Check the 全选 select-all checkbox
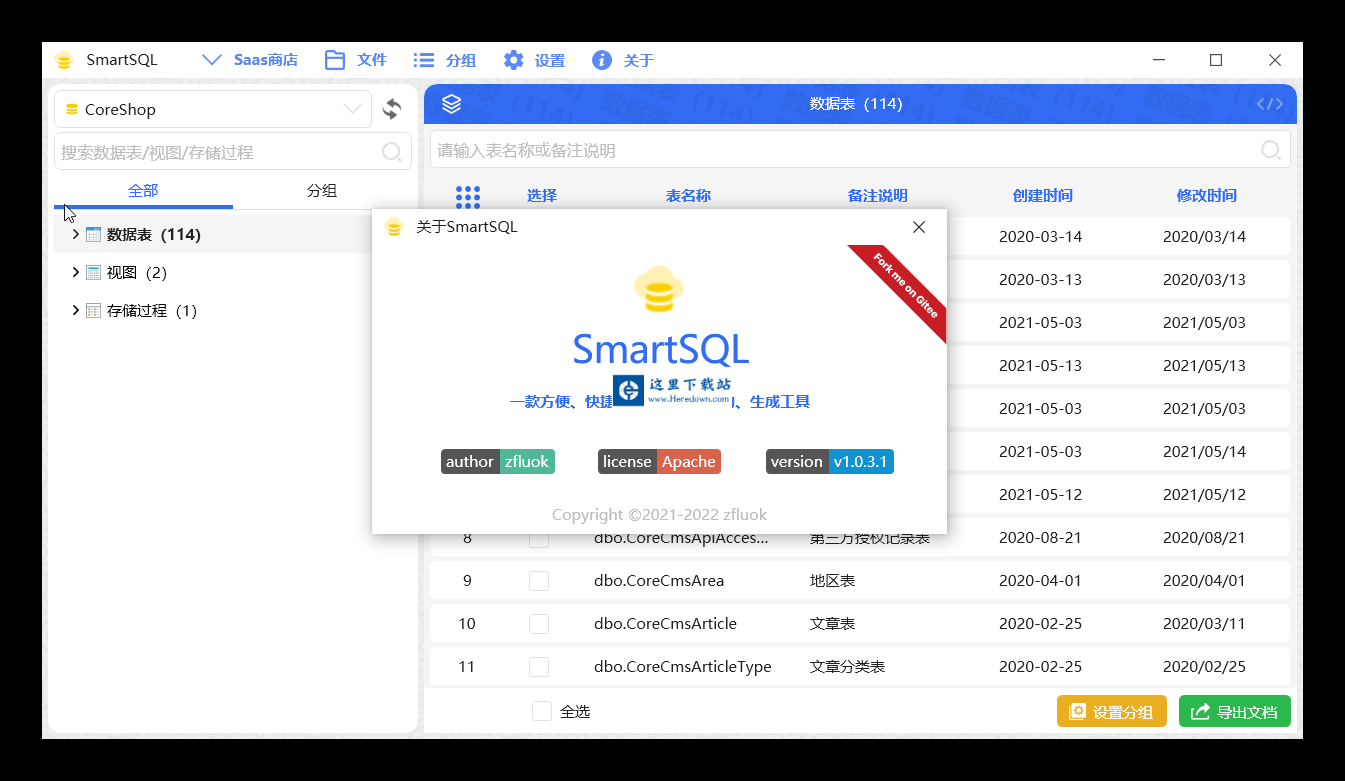The image size is (1345, 781). [x=542, y=711]
